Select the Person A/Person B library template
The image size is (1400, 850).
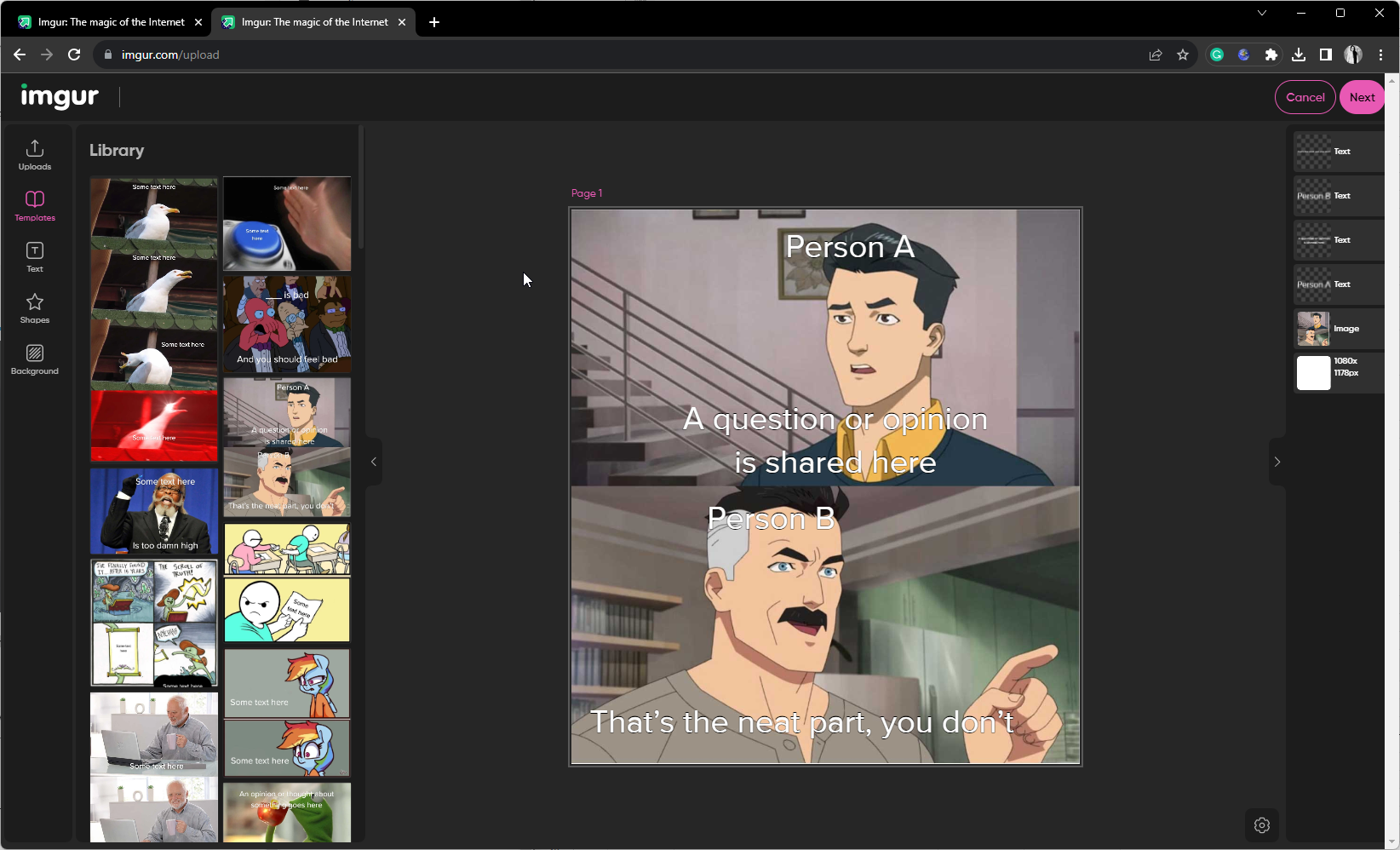click(x=287, y=447)
